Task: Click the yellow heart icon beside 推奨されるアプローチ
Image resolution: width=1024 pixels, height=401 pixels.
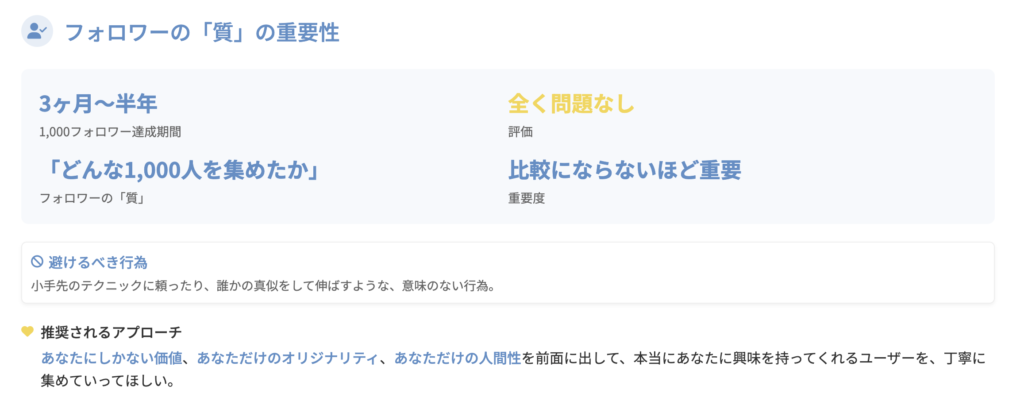Action: point(27,332)
